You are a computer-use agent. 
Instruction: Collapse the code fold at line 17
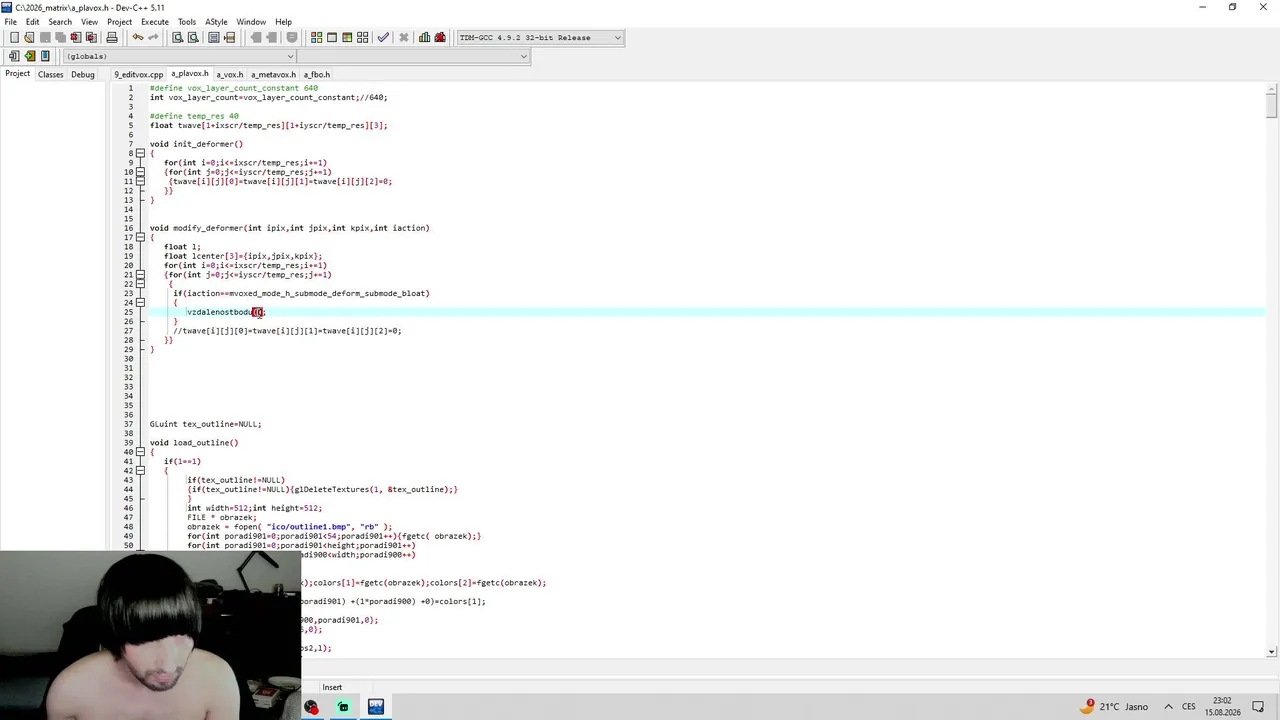coord(140,237)
